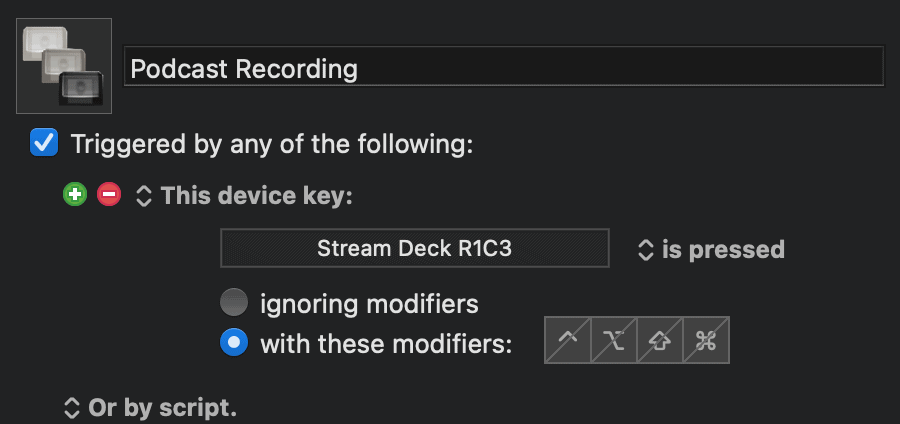Toggle the Shift modifier key icon
This screenshot has width=900, height=424.
(660, 340)
